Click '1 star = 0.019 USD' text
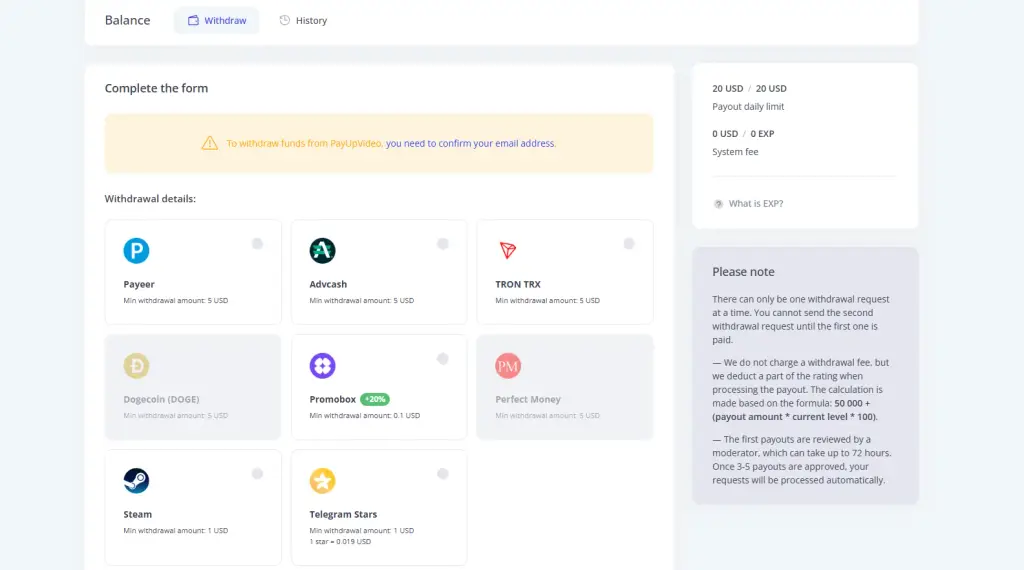This screenshot has width=1024, height=570. coord(340,541)
